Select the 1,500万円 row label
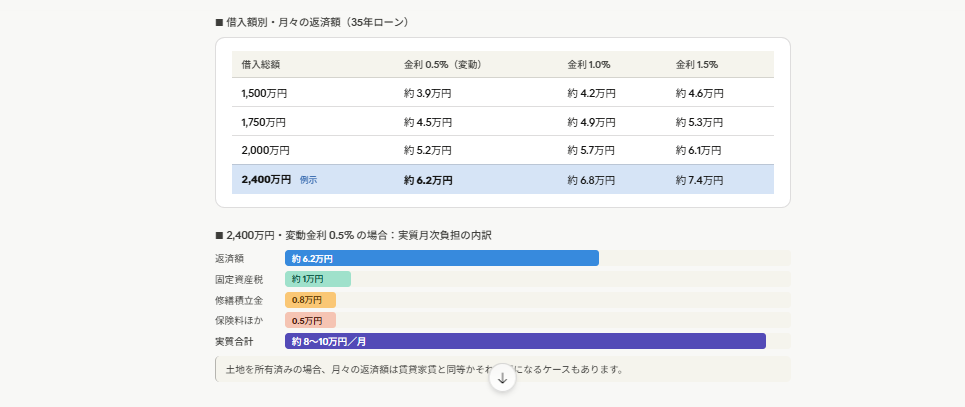965x407 pixels. [x=264, y=94]
